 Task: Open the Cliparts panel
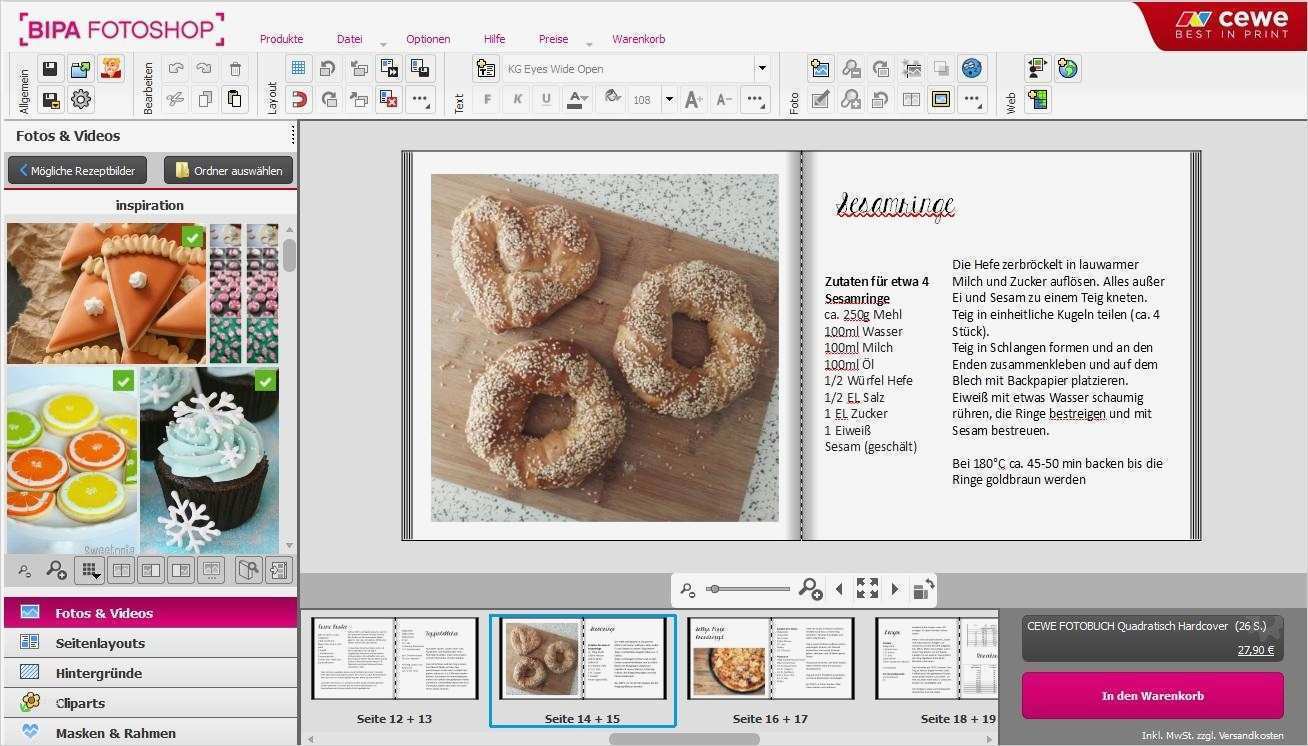click(x=150, y=703)
